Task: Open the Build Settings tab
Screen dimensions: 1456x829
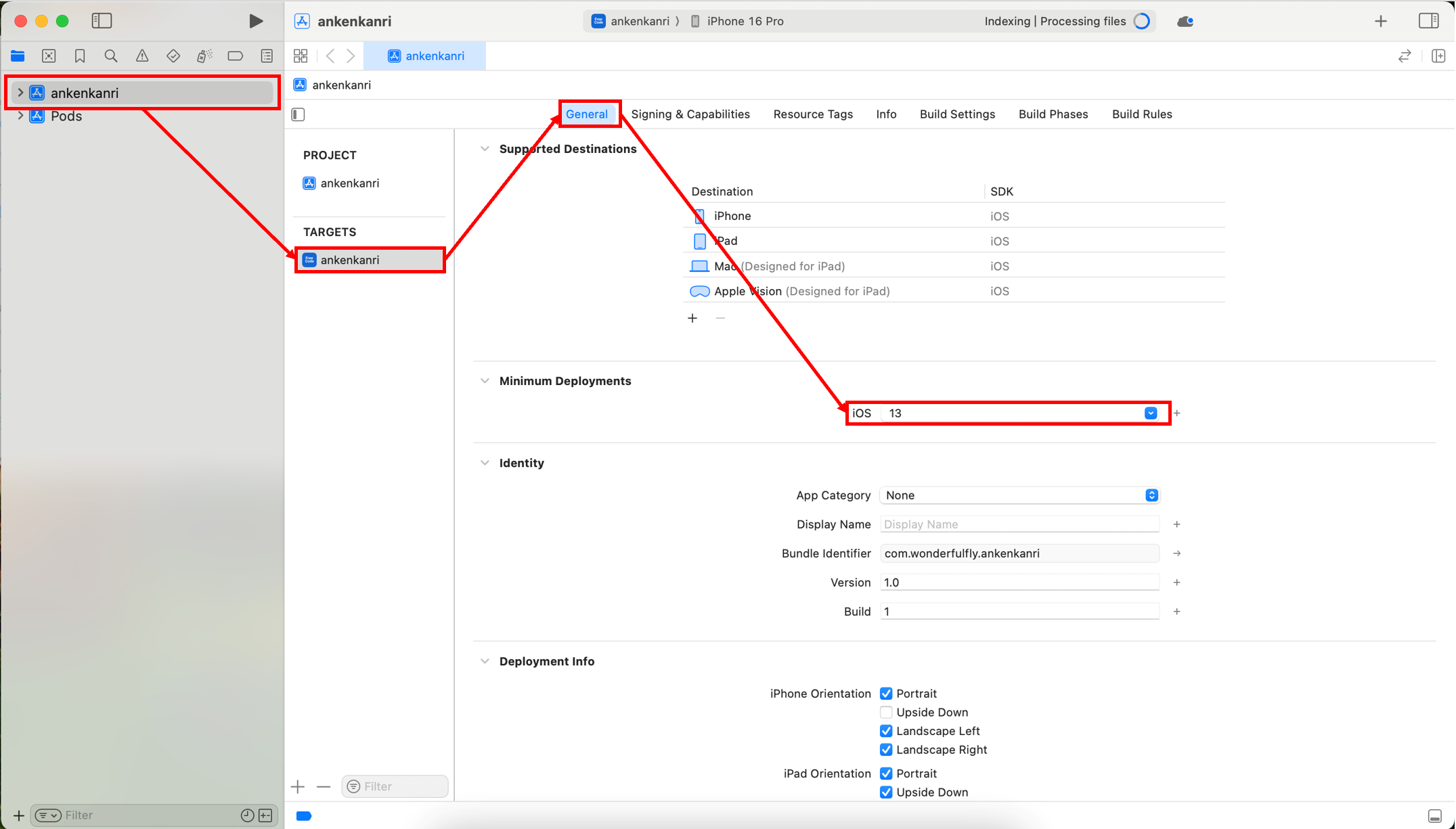Action: pyautogui.click(x=957, y=114)
